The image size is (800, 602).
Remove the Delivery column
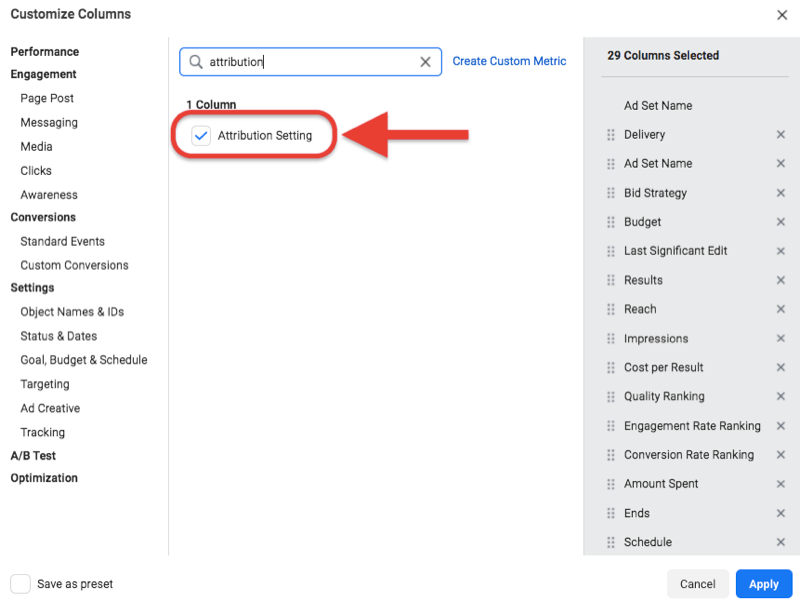pyautogui.click(x=780, y=135)
